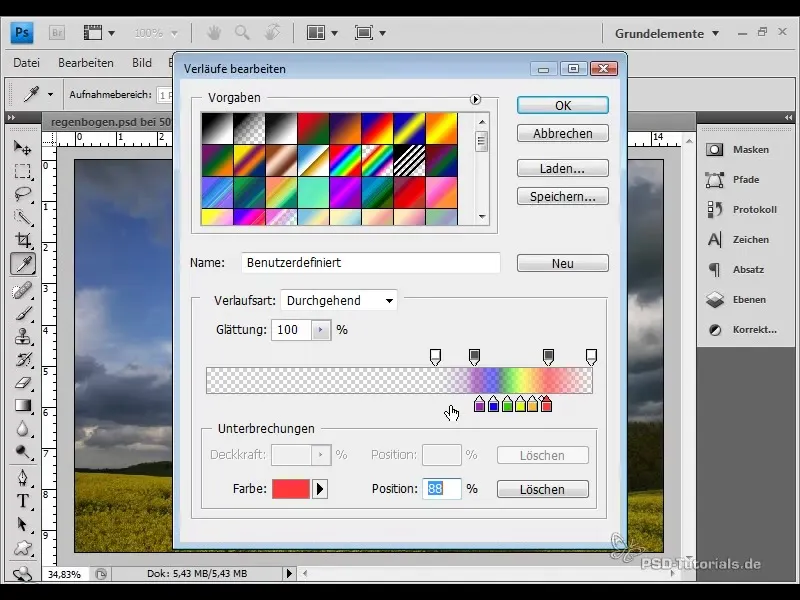Launch Adobe Bridge via Br icon
The image size is (800, 600).
click(57, 33)
